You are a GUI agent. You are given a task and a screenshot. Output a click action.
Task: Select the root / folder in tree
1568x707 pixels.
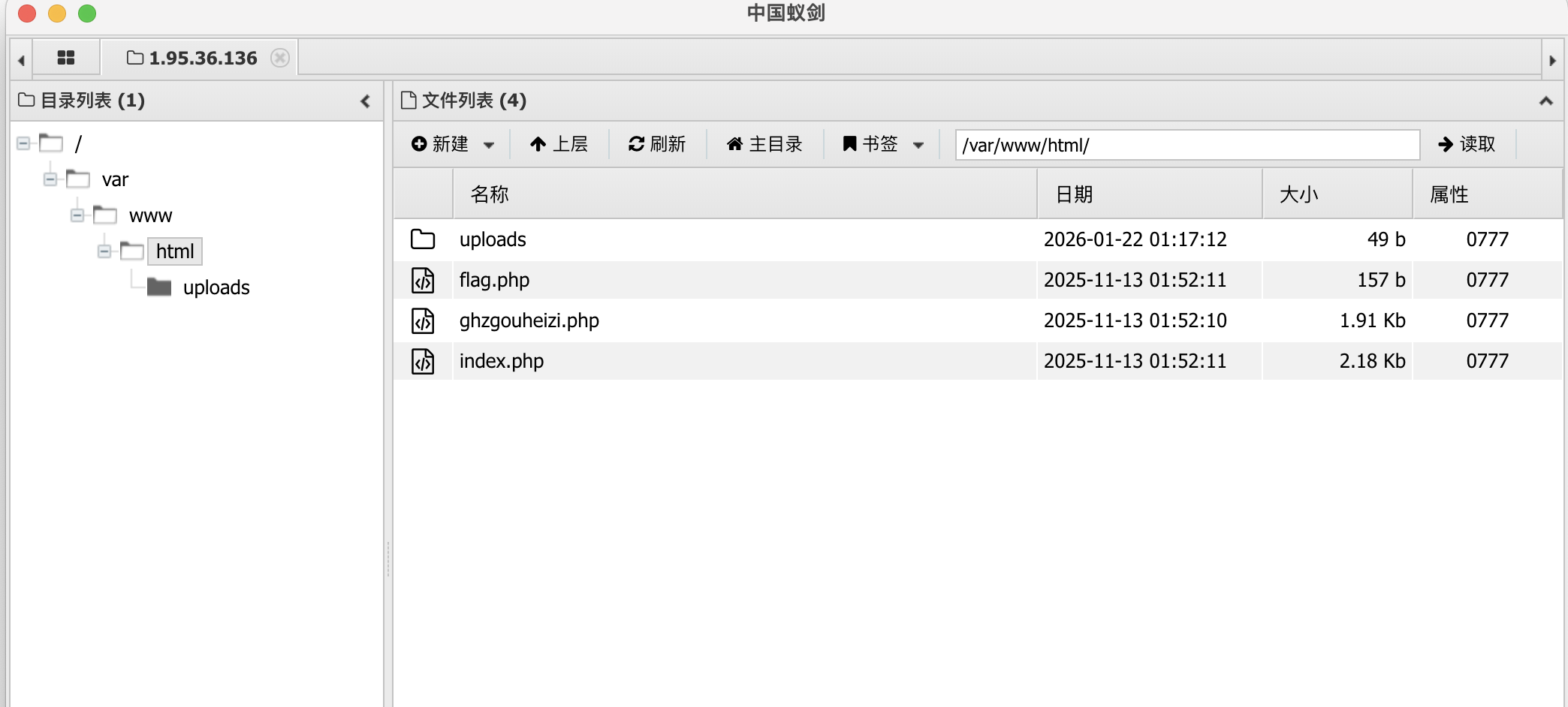click(x=78, y=143)
